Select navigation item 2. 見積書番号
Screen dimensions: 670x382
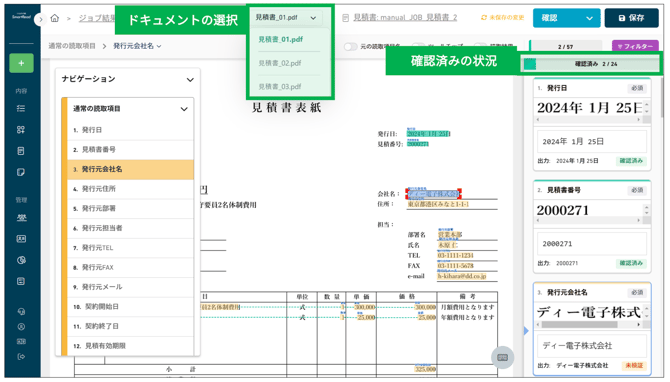(131, 150)
